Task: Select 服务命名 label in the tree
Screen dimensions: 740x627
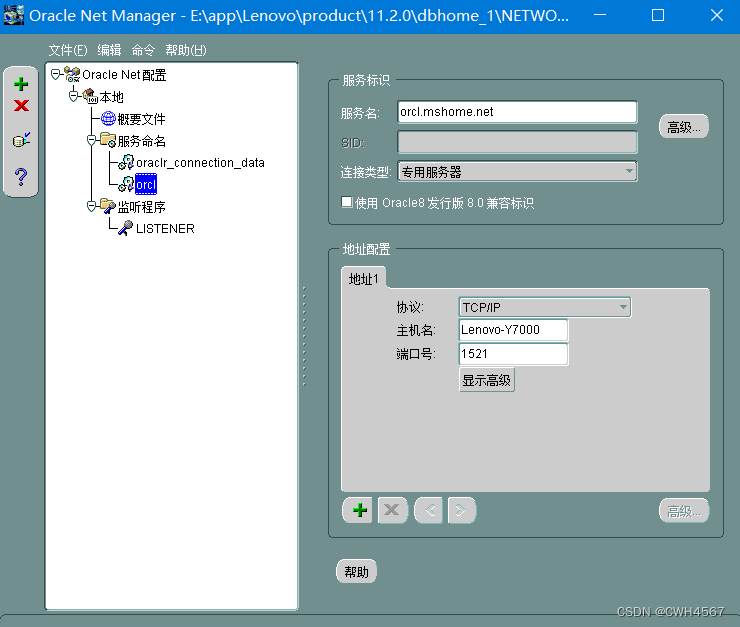Action: click(141, 141)
